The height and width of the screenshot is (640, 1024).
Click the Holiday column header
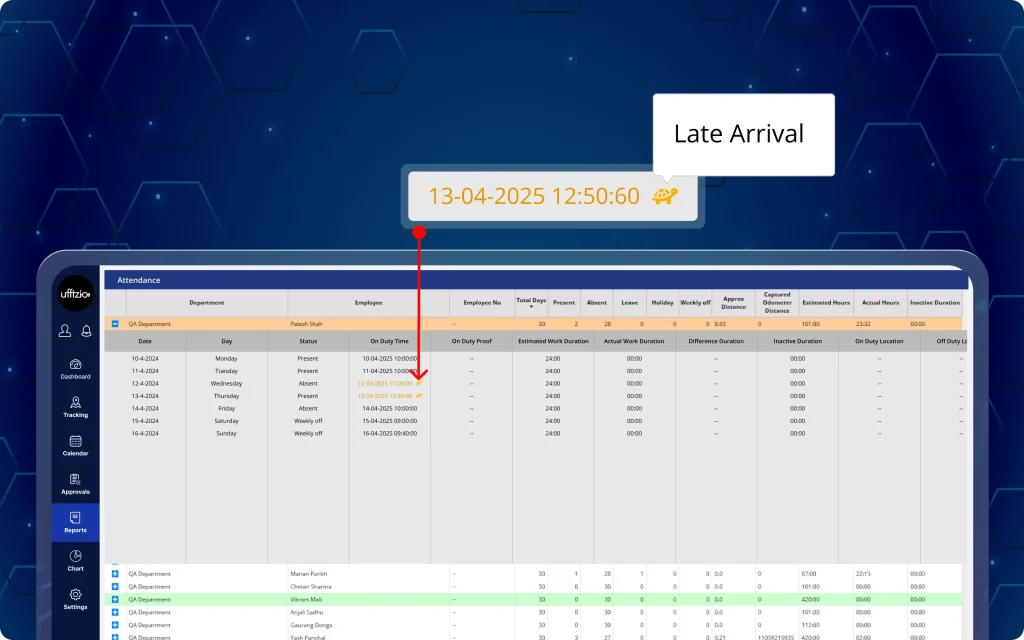[x=662, y=303]
